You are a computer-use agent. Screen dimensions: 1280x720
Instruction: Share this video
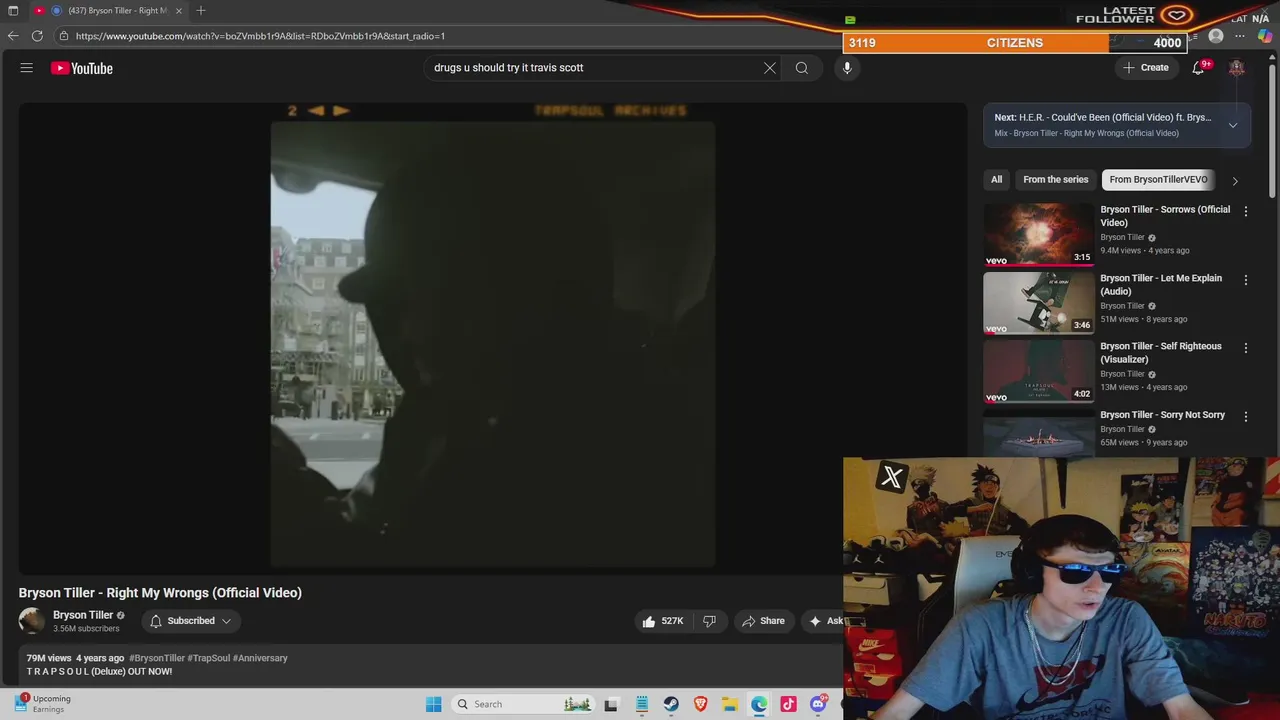(763, 621)
